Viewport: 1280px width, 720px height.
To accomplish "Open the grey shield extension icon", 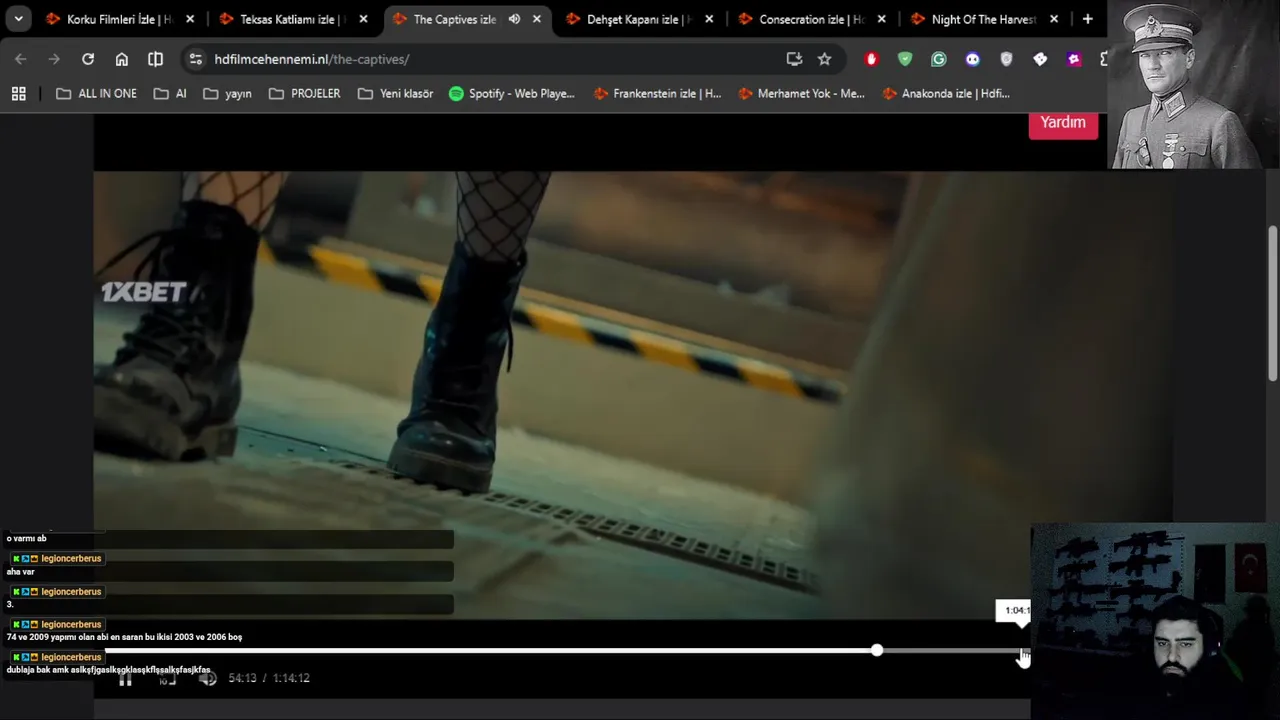I will [x=1006, y=59].
